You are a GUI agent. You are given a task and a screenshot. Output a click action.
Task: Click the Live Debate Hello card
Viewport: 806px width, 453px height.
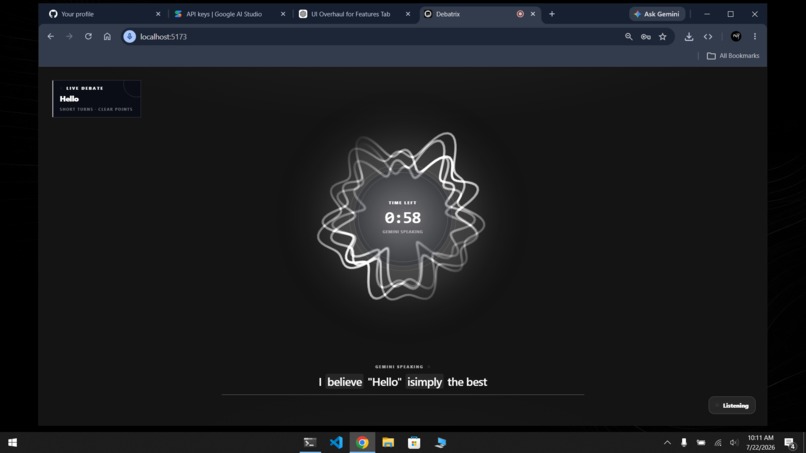pos(96,99)
